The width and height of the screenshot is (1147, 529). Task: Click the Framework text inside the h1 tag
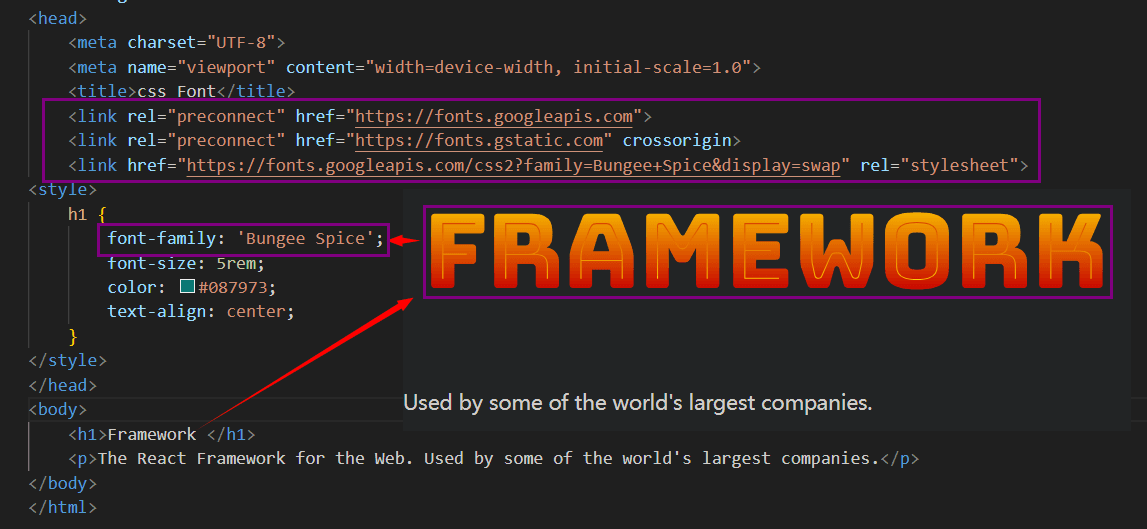coord(151,434)
